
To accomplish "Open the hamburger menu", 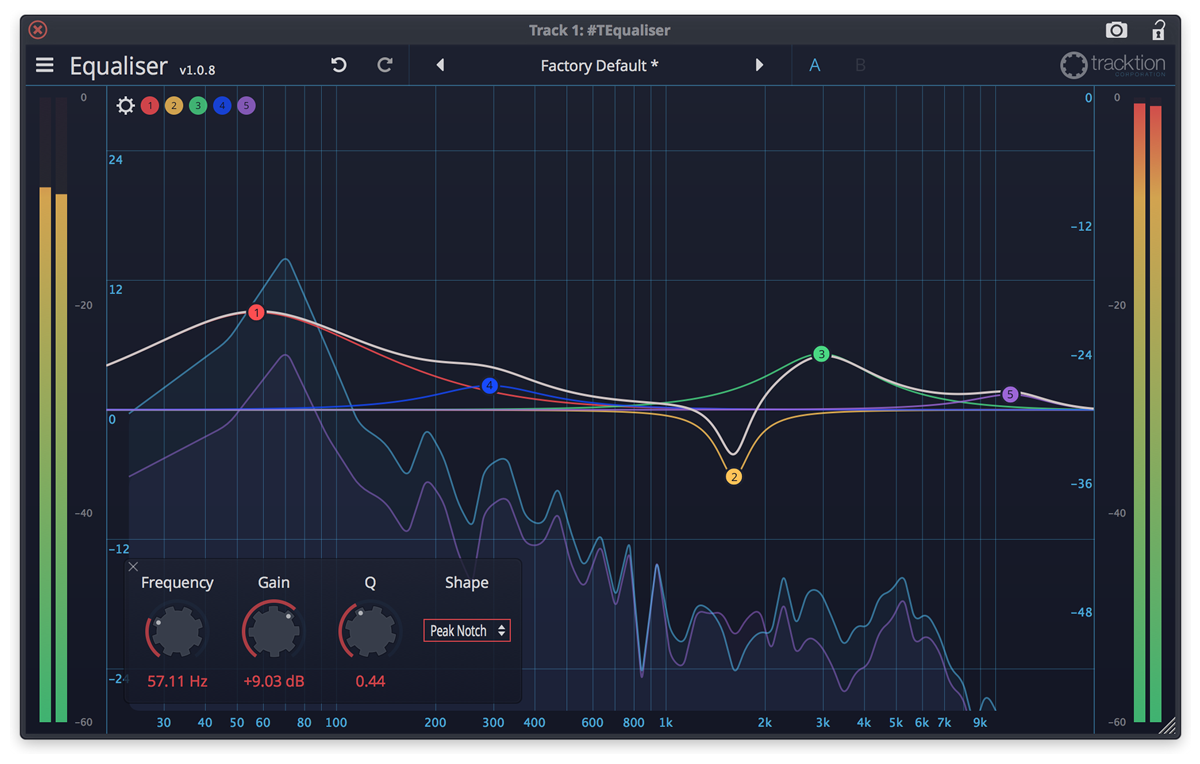I will point(44,64).
